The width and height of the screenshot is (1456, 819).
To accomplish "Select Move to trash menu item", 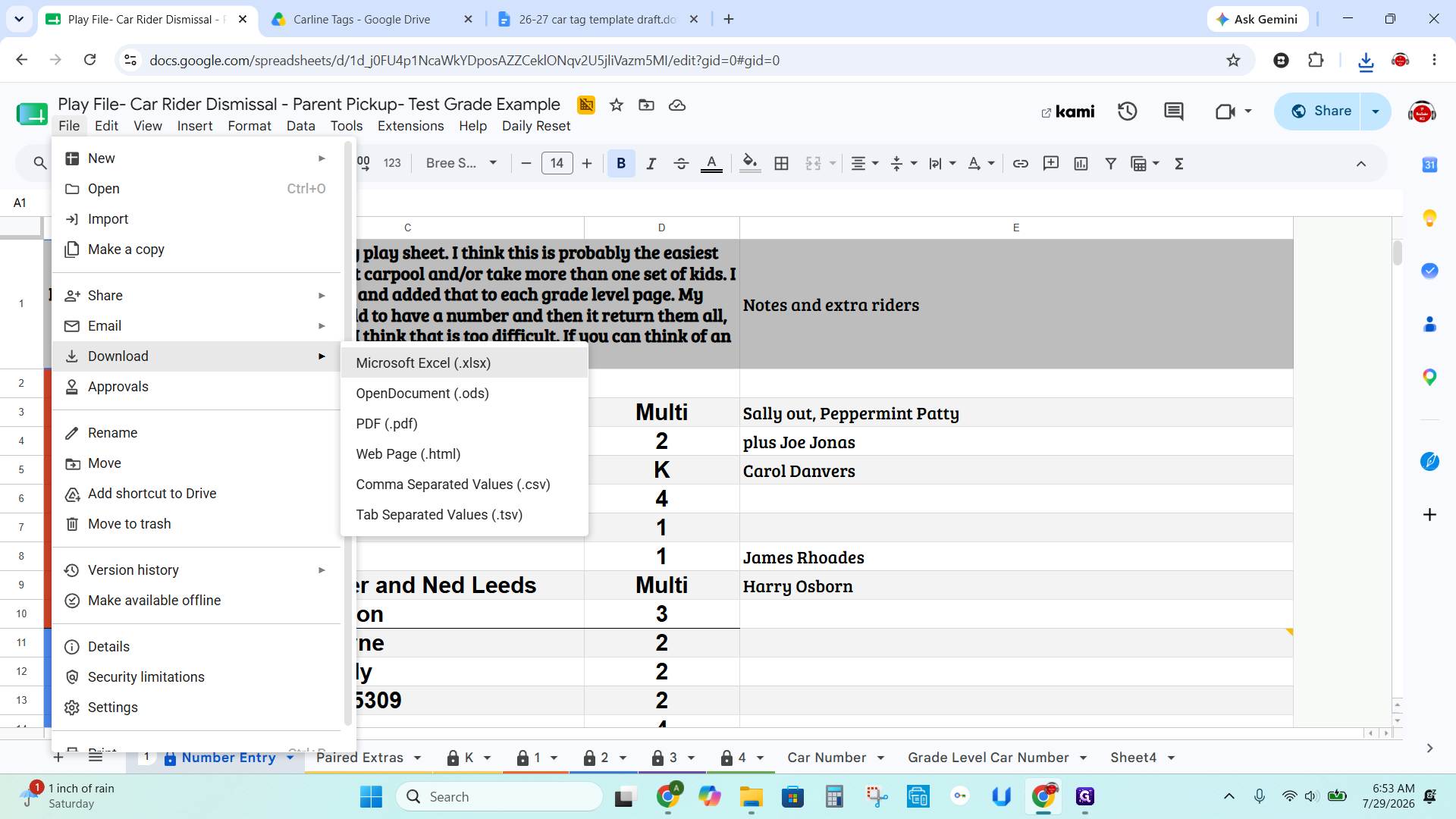I will (197, 523).
